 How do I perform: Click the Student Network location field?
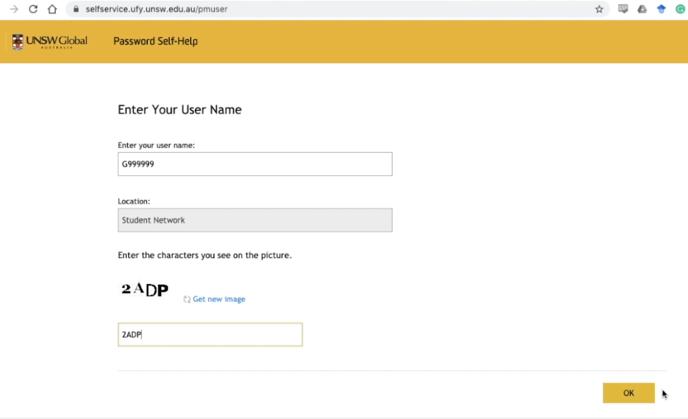click(x=254, y=220)
